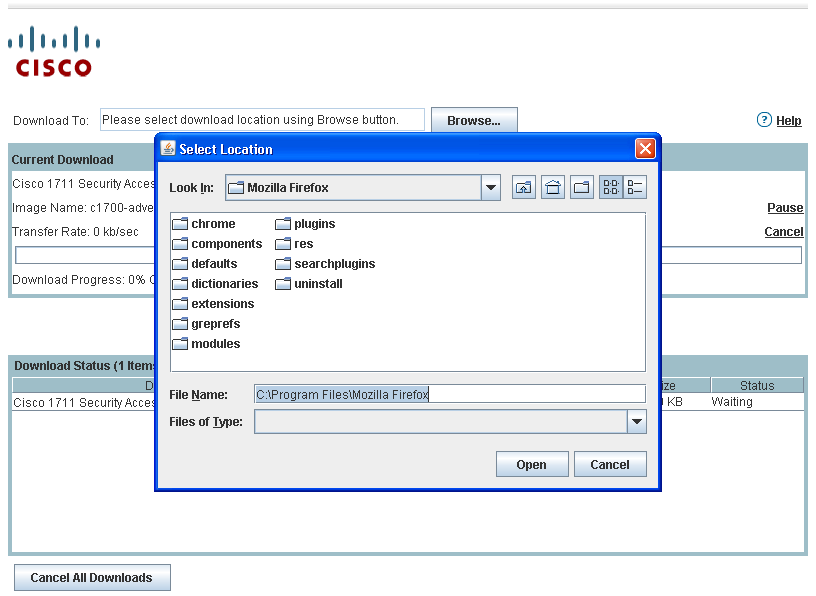
Task: Pause the current download
Action: [x=785, y=208]
